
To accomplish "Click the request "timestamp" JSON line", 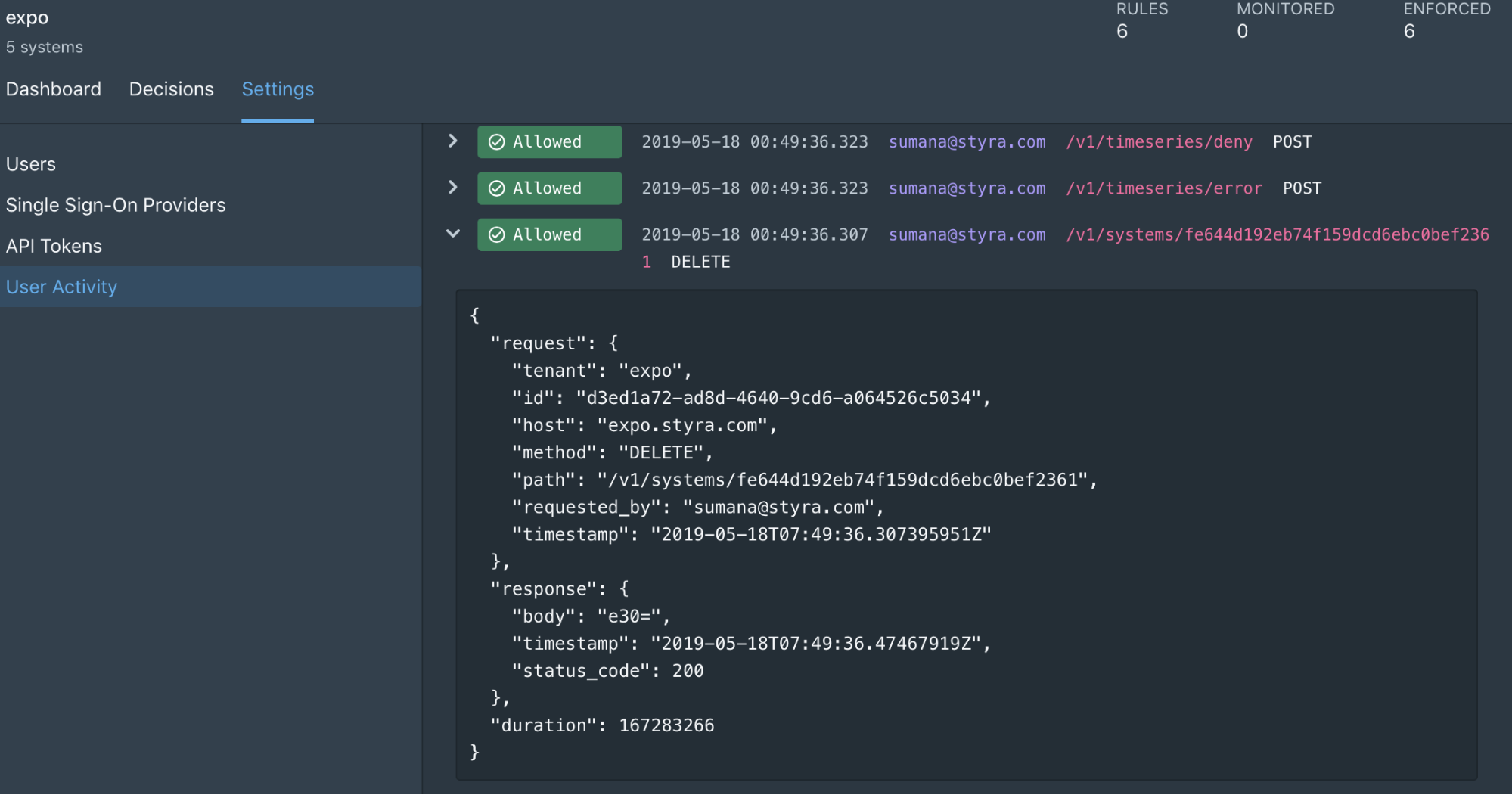I will pos(751,534).
